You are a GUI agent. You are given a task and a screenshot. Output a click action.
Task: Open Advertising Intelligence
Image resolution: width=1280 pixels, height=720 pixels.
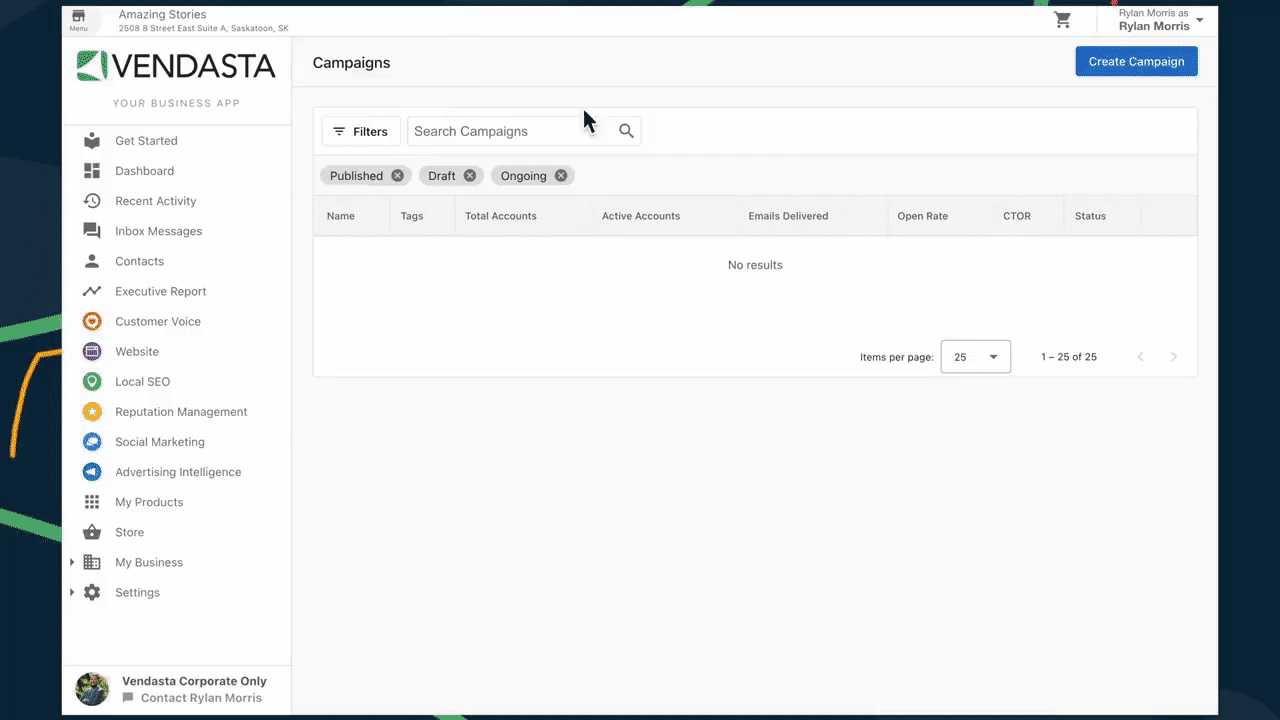click(178, 471)
